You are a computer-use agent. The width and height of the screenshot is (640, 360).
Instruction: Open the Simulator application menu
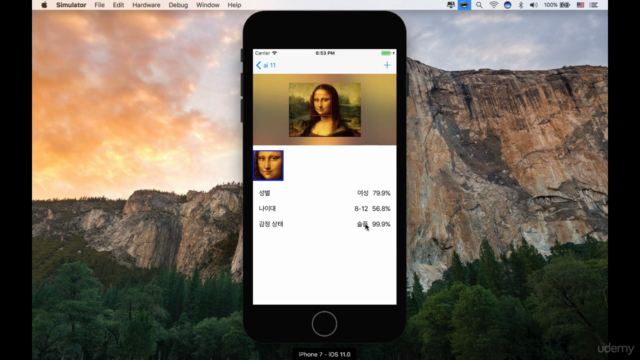[x=71, y=5]
